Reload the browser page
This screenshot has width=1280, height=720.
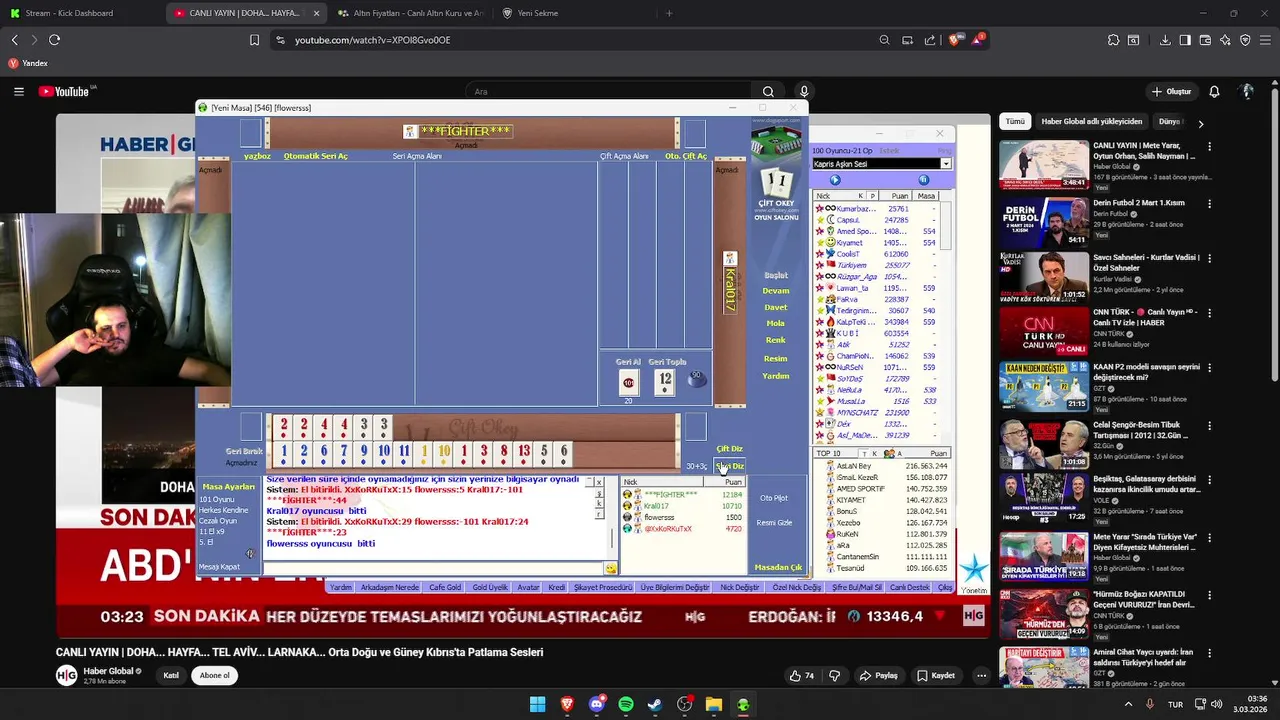click(54, 40)
